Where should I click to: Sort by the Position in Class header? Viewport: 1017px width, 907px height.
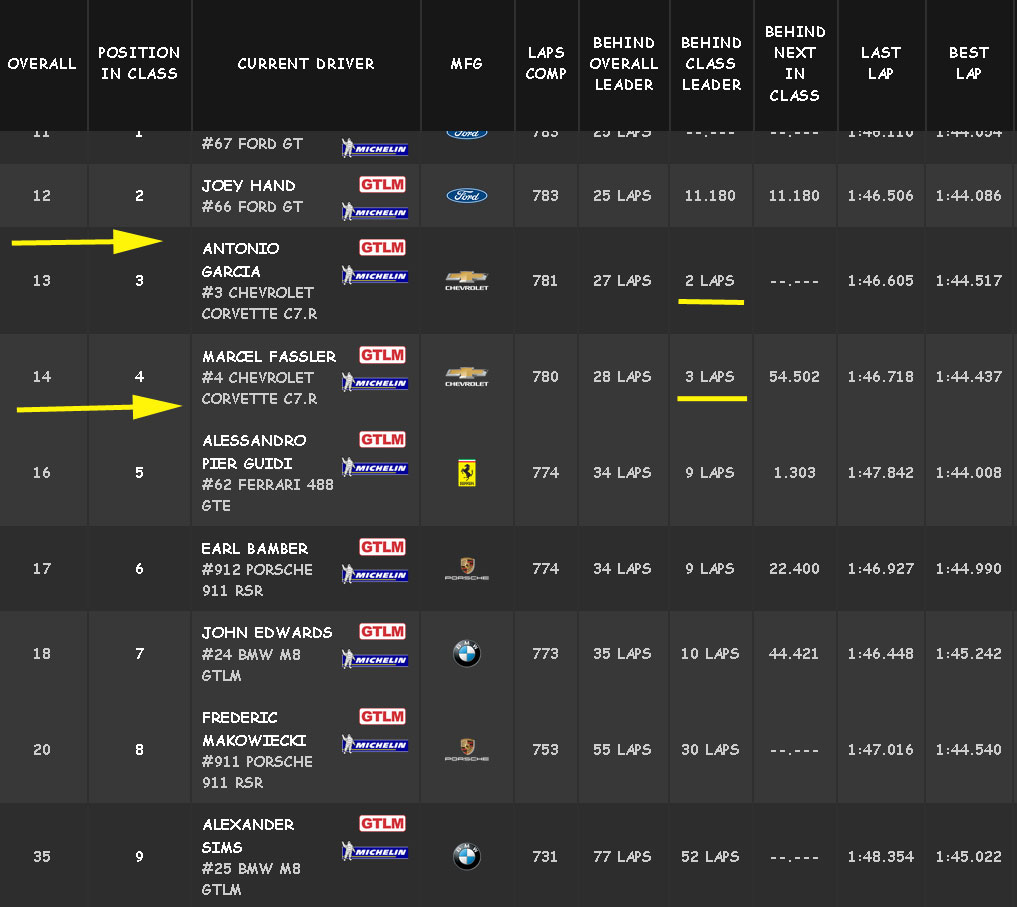click(139, 63)
